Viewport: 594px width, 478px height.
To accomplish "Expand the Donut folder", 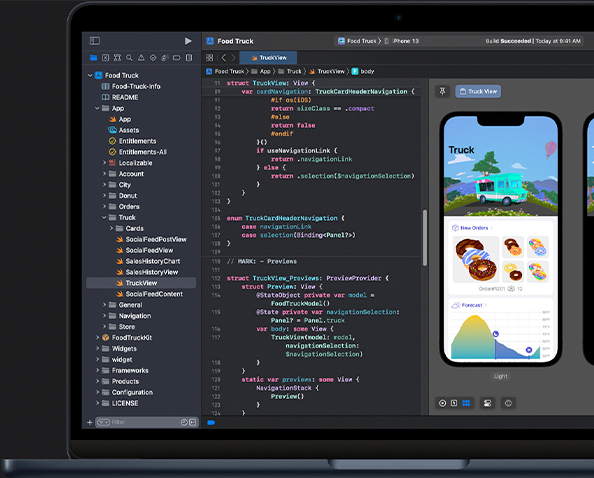I will (105, 196).
